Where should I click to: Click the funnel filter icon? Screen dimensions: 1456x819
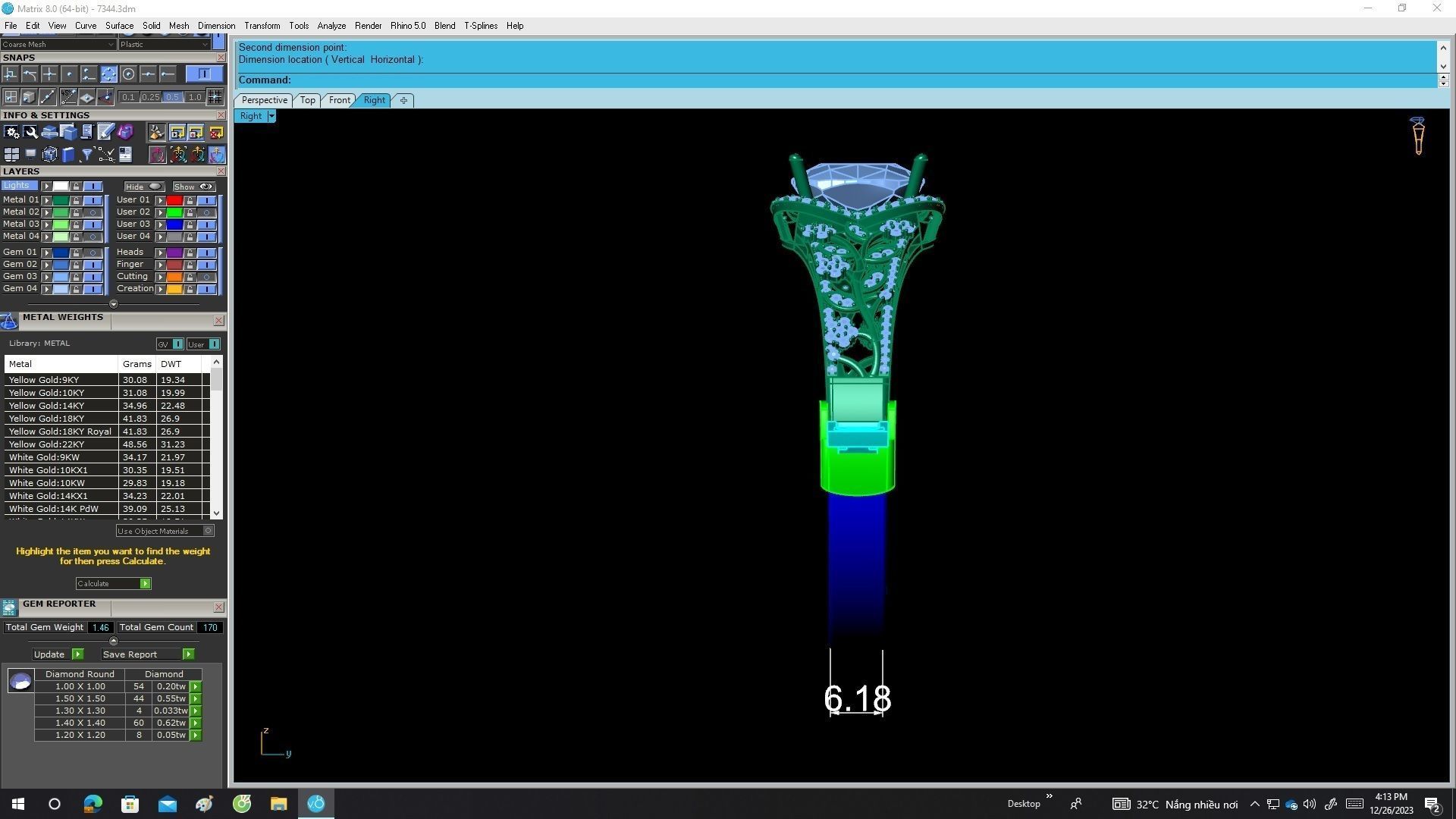[x=87, y=155]
